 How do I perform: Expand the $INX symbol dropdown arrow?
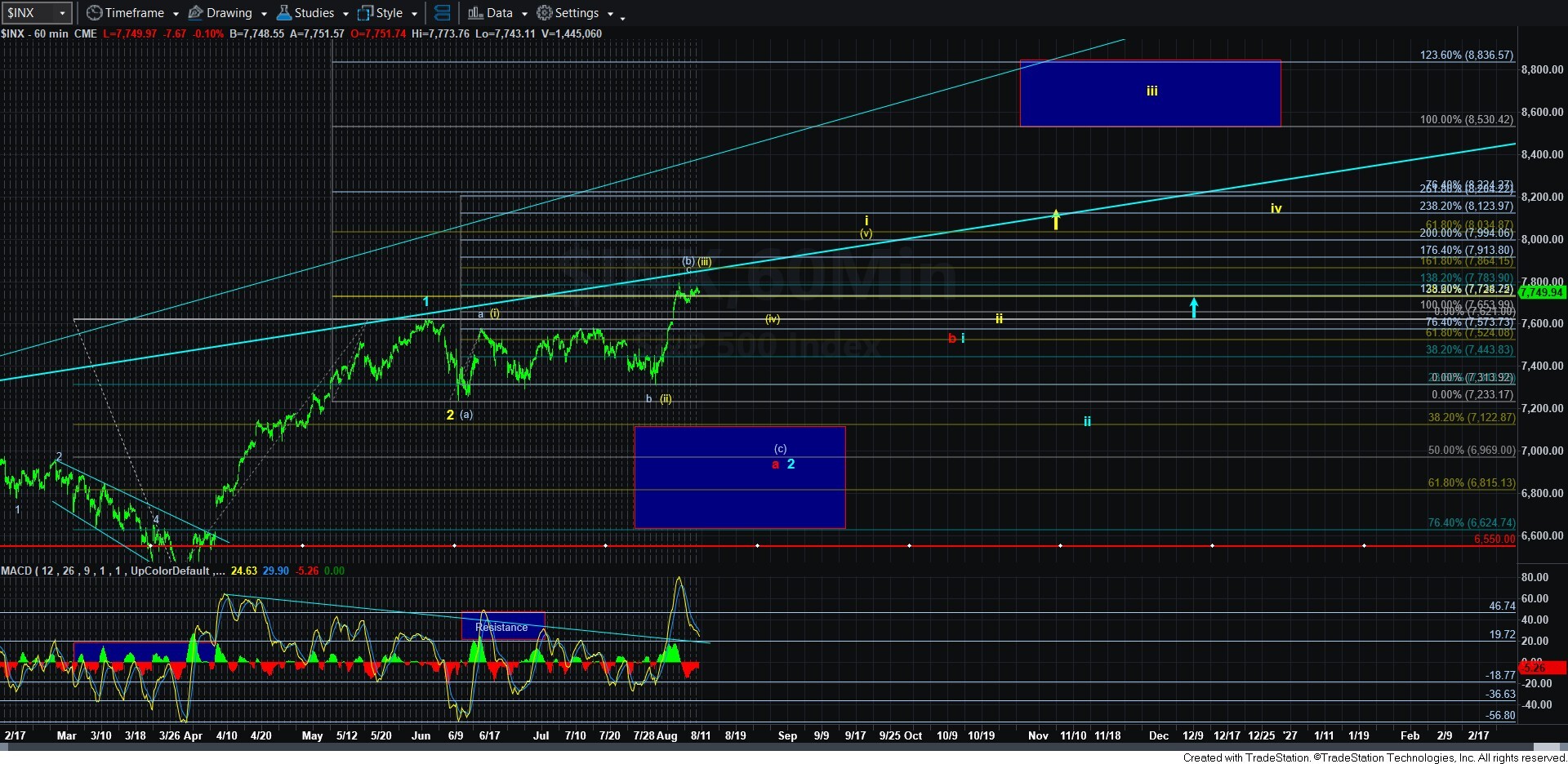62,13
